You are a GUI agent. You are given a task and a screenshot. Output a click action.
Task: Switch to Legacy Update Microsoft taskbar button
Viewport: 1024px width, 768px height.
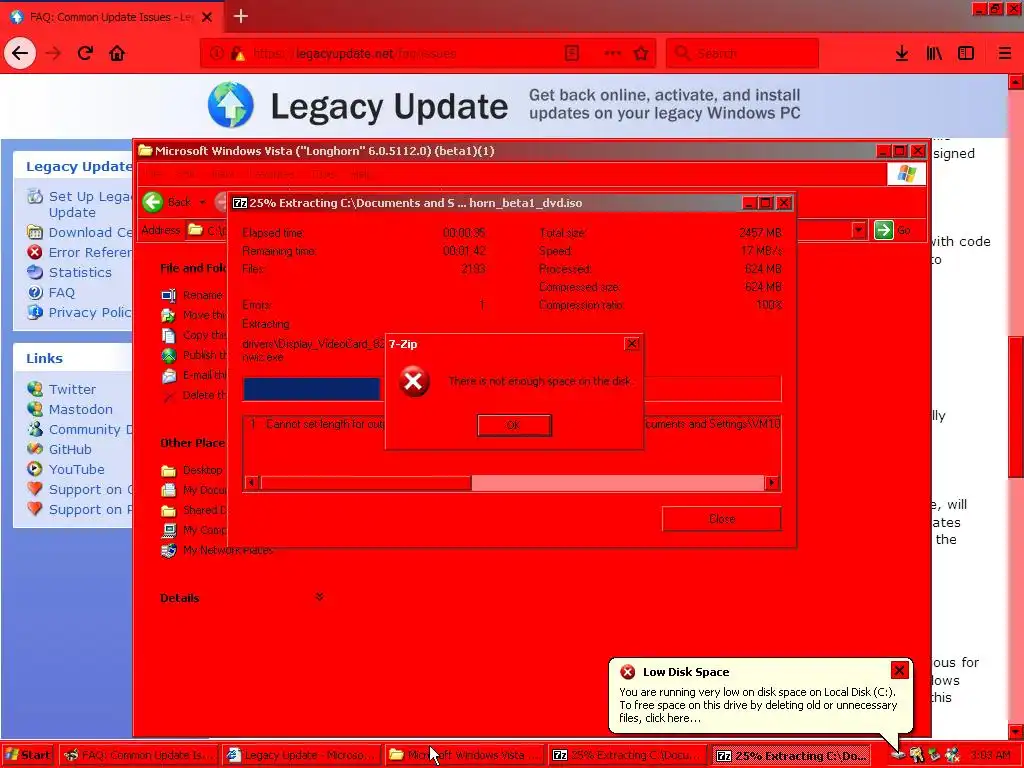pos(302,756)
